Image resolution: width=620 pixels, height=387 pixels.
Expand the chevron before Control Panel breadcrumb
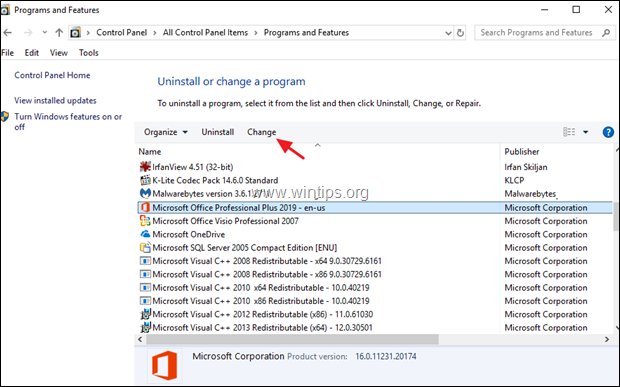click(88, 33)
